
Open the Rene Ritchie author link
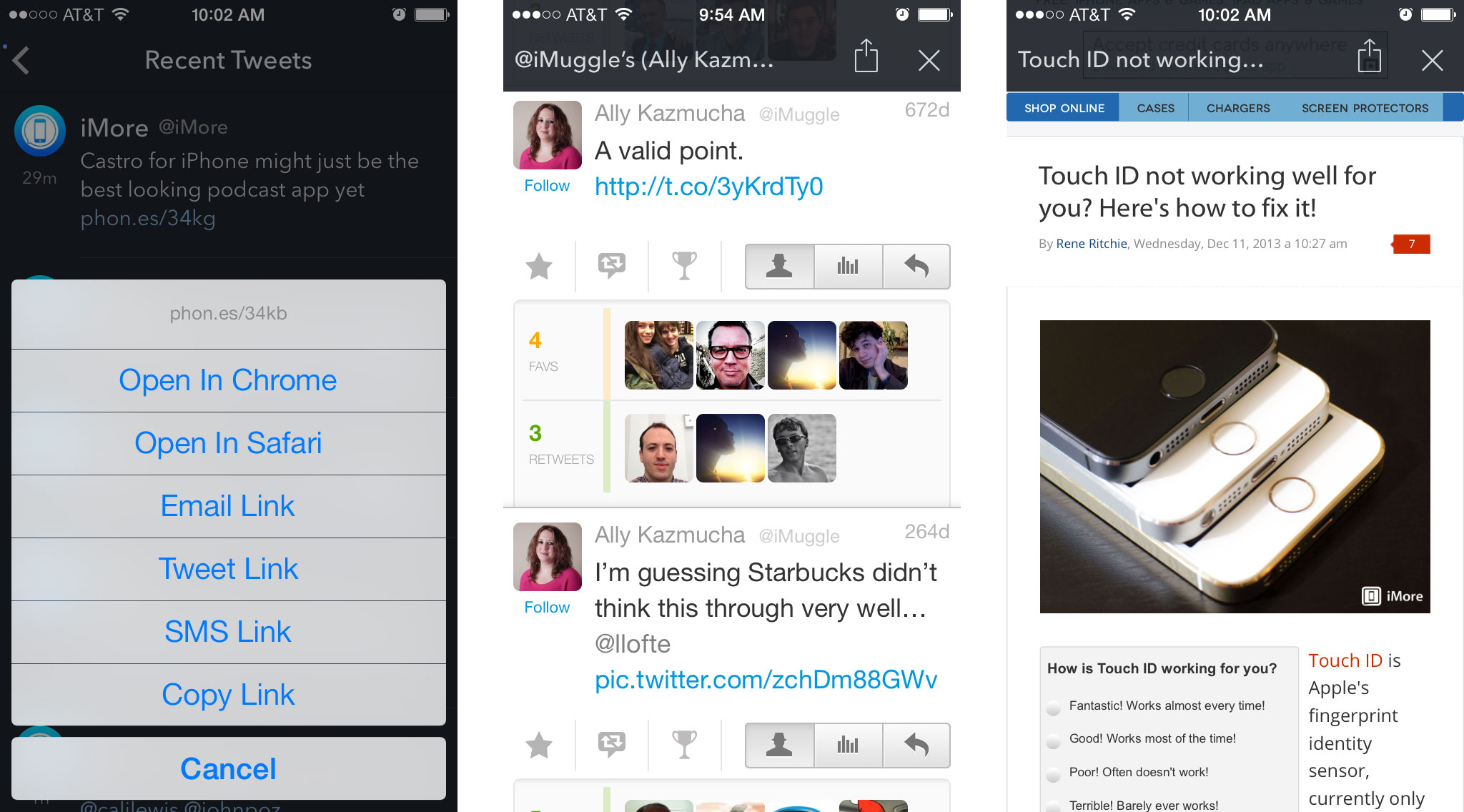click(1092, 244)
